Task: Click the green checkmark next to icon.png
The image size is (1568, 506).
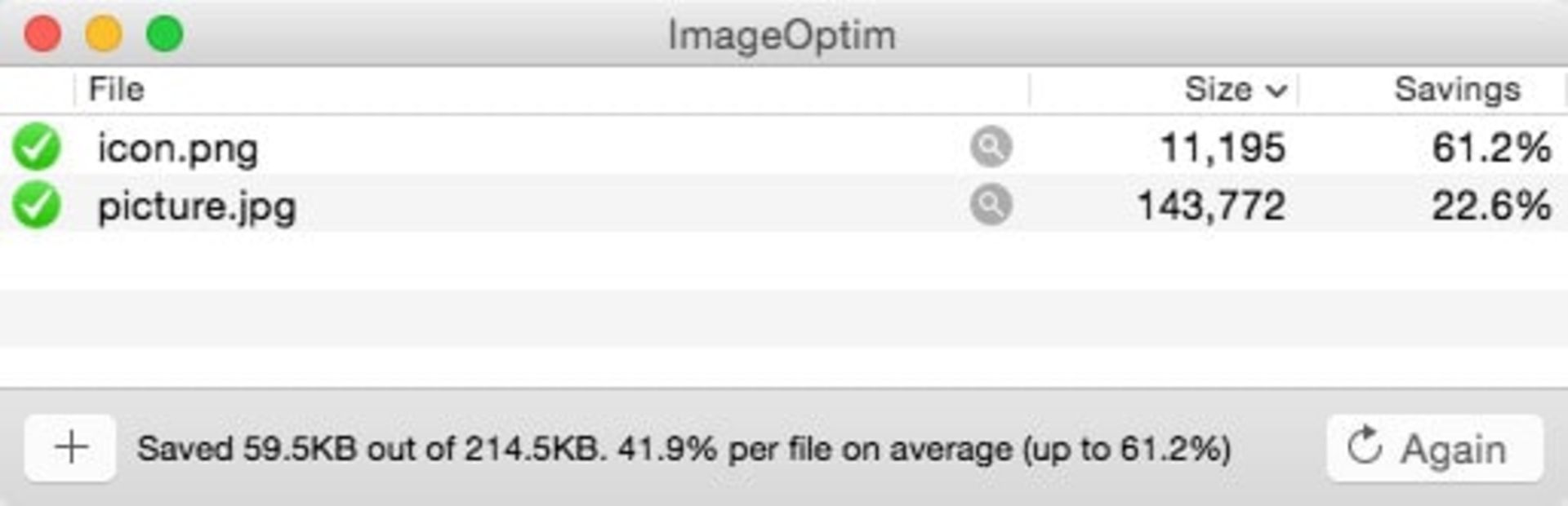Action: click(x=38, y=148)
